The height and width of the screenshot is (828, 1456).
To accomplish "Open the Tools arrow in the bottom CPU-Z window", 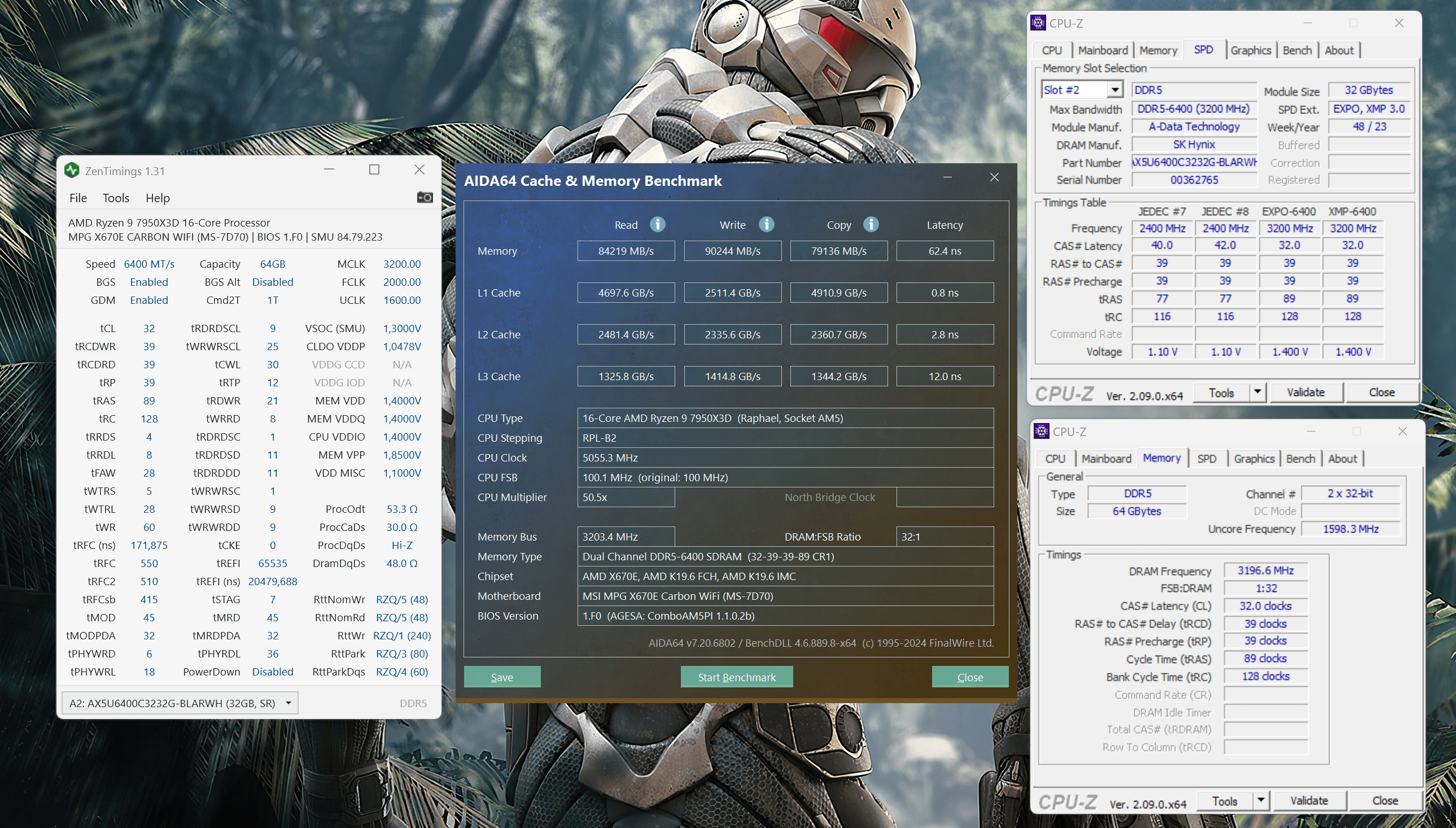I will point(1261,800).
